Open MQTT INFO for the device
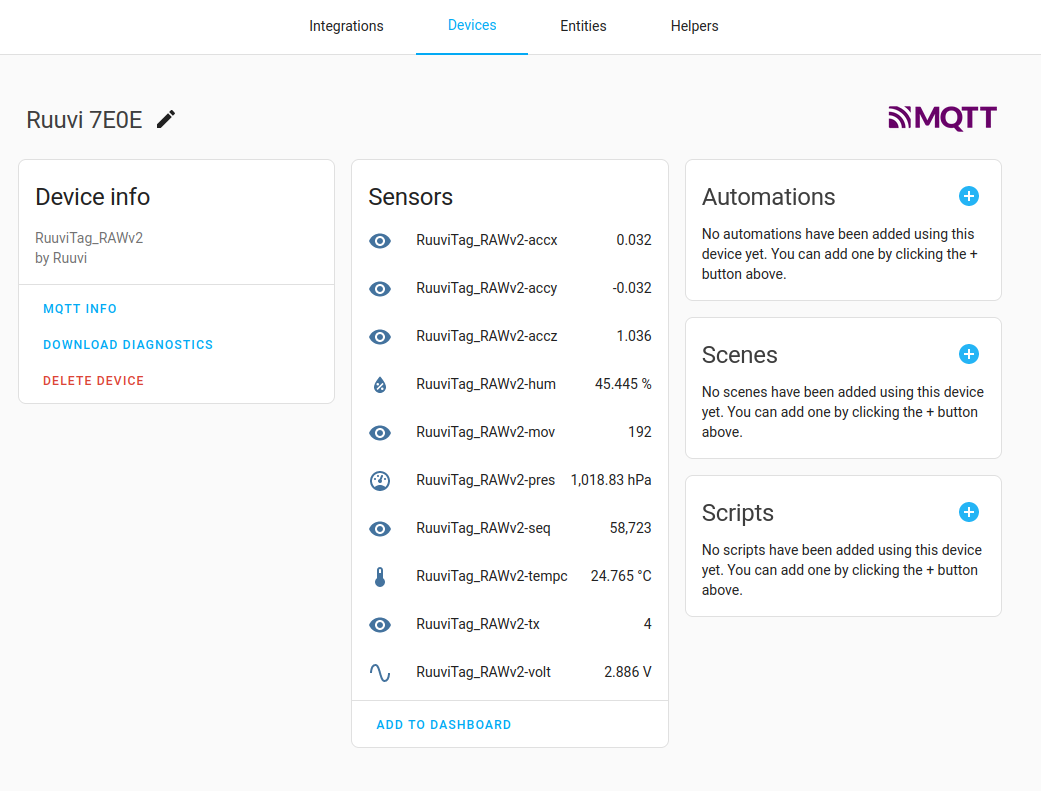 (x=80, y=309)
